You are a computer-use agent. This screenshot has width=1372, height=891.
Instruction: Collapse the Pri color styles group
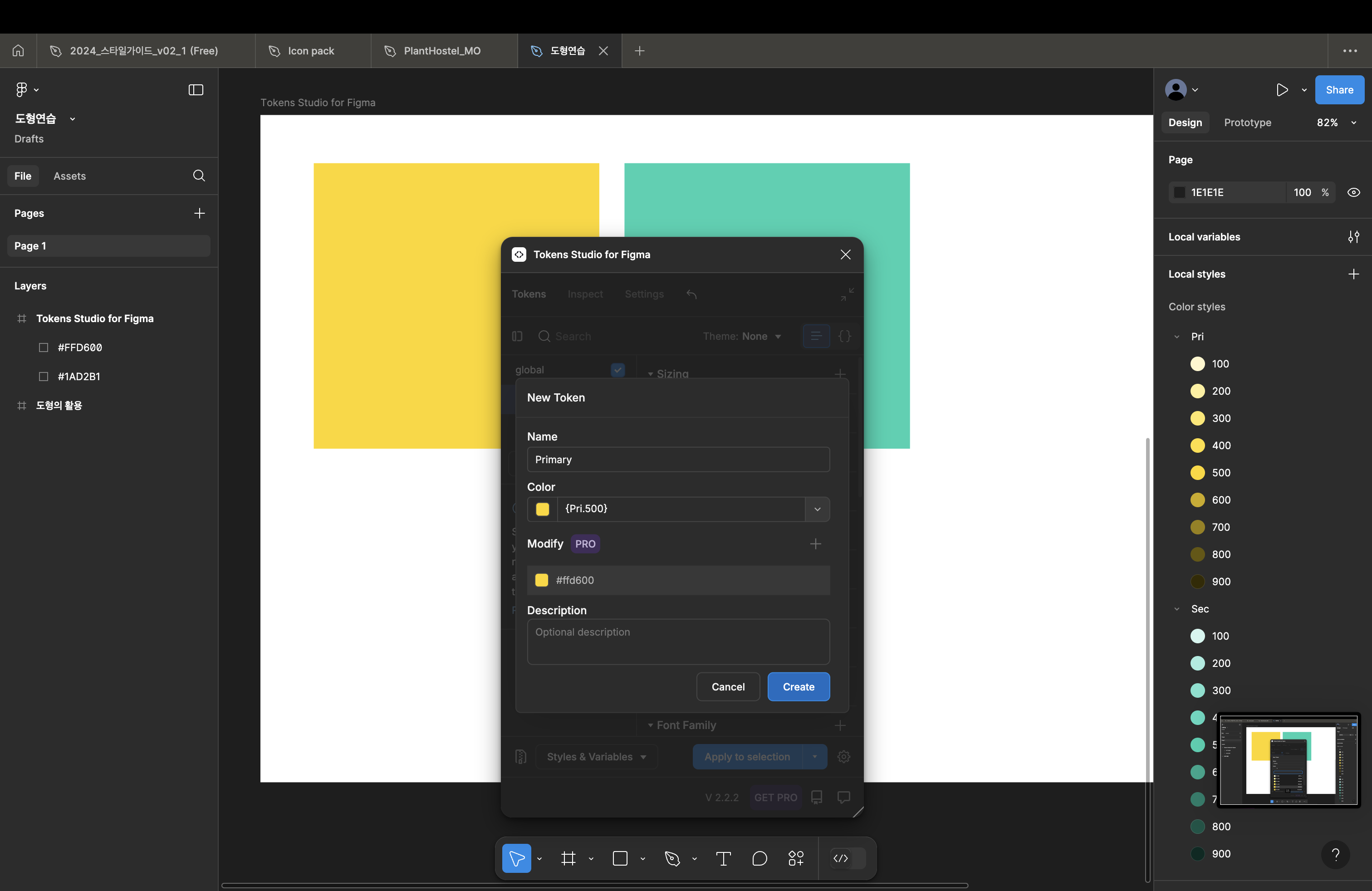[1176, 337]
